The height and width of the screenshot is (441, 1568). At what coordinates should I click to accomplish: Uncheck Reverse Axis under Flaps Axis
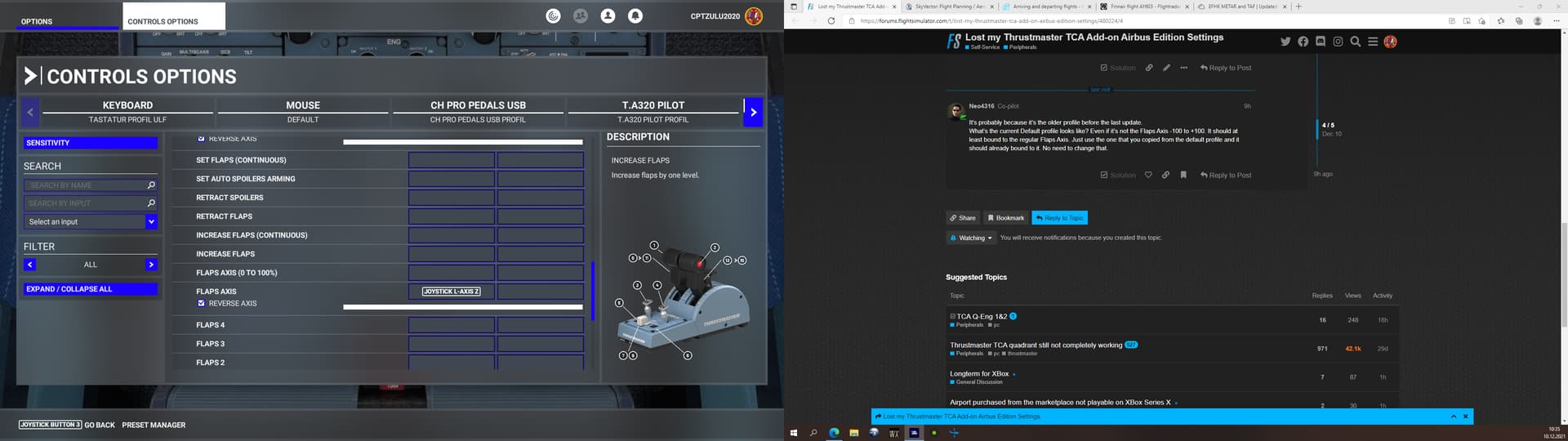tap(201, 303)
